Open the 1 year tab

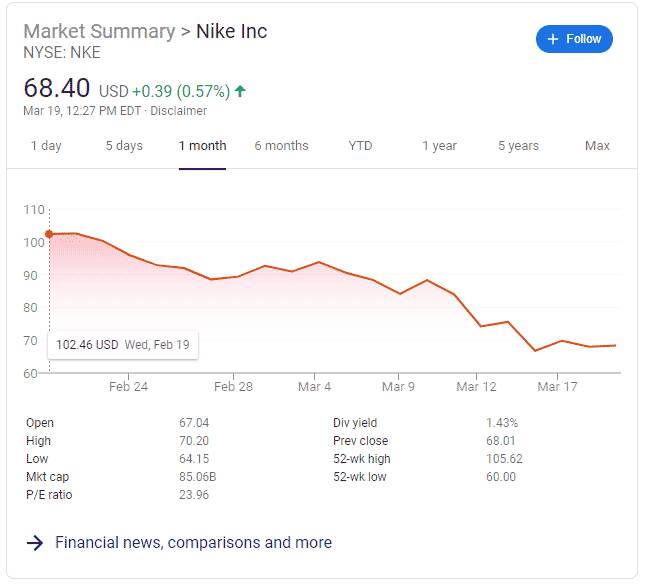click(x=439, y=146)
